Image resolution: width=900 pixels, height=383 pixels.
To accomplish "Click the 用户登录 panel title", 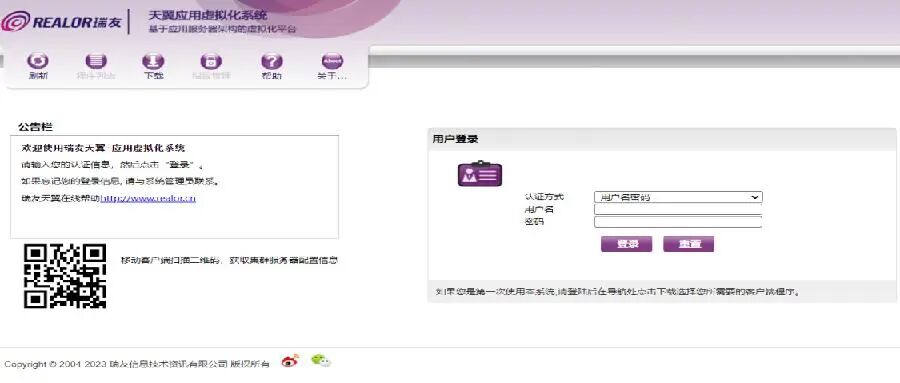I will tap(455, 139).
